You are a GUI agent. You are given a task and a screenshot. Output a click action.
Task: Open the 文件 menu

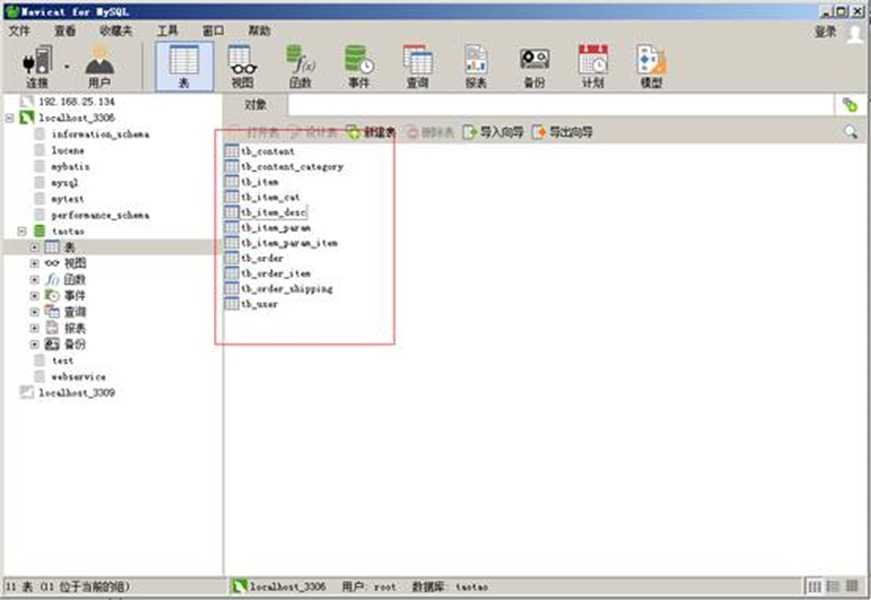click(19, 31)
